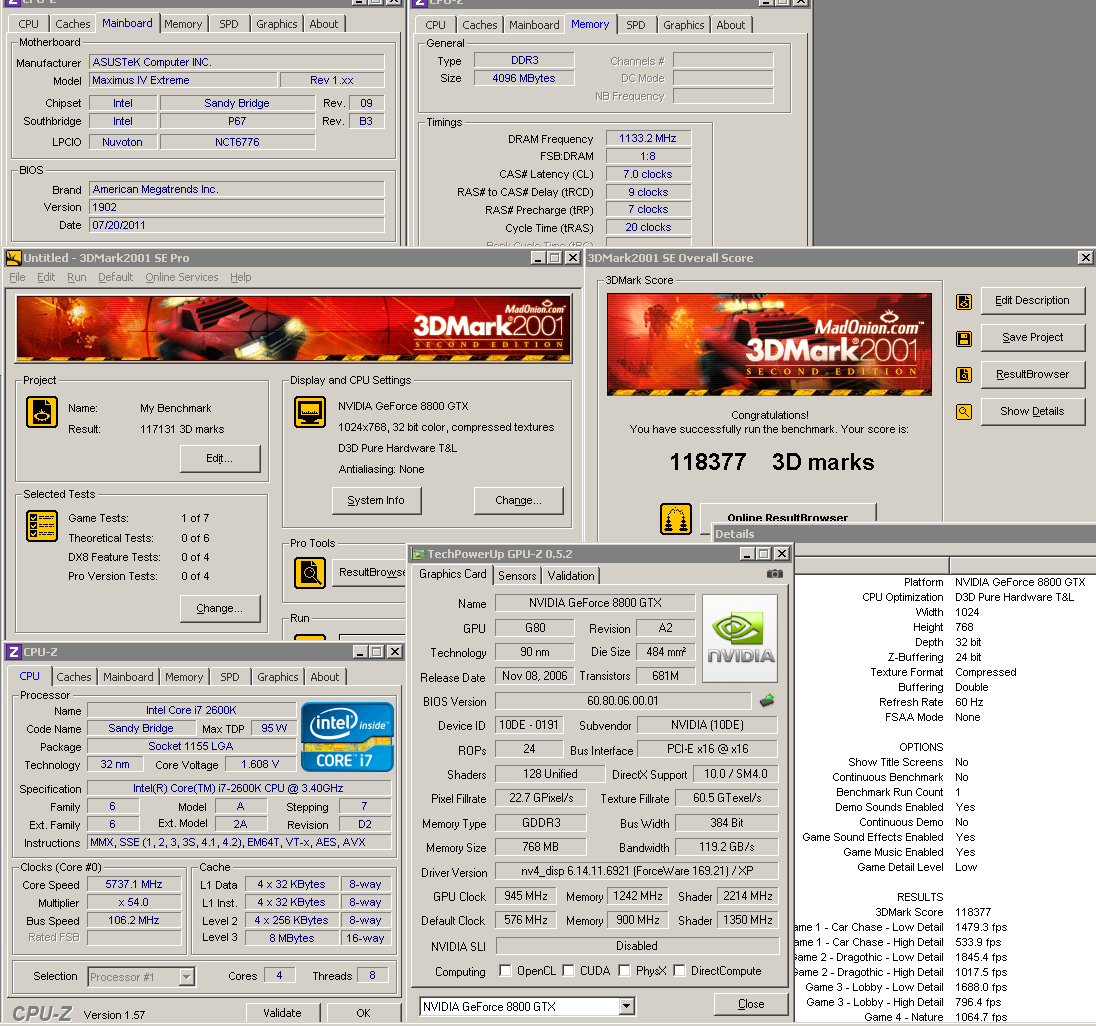Click the Intel Core i7 logo in CPU-Z
The width and height of the screenshot is (1096, 1026).
pyautogui.click(x=347, y=737)
